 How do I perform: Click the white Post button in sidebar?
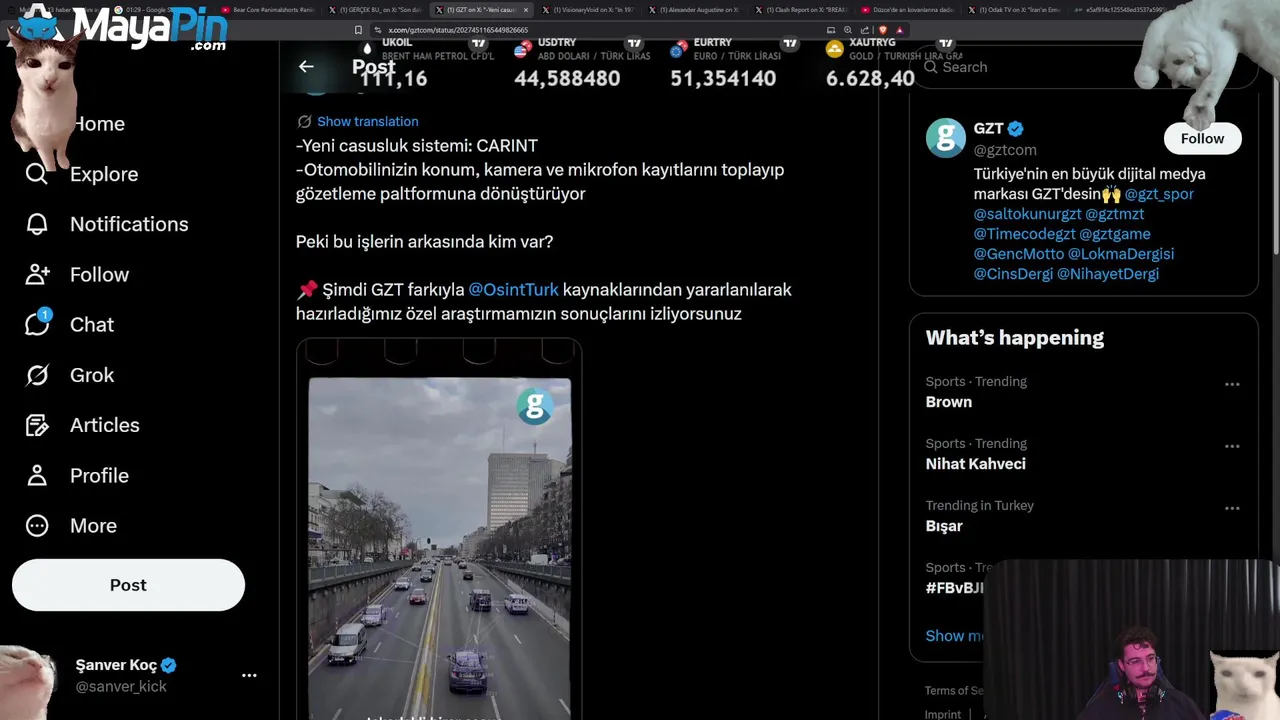[128, 585]
